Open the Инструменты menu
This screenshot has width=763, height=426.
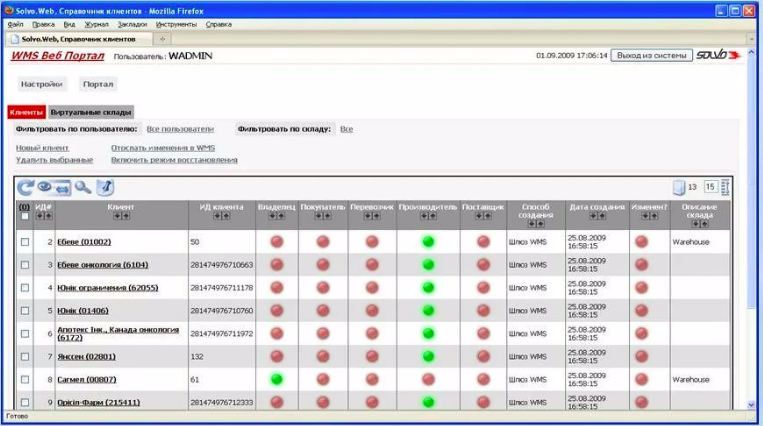pyautogui.click(x=176, y=24)
